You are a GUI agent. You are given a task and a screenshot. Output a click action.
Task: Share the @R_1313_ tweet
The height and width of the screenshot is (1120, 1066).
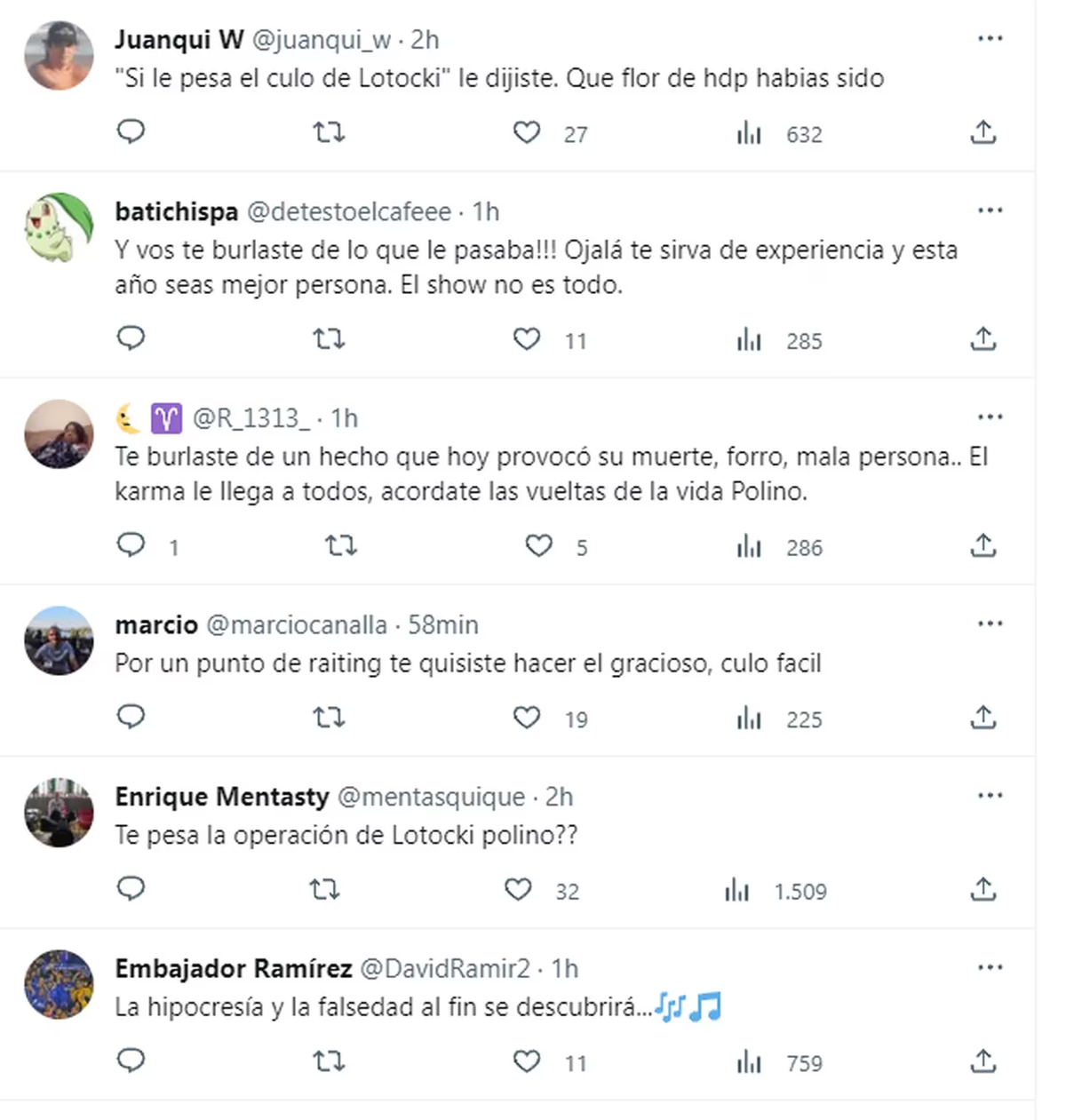pyautogui.click(x=982, y=545)
